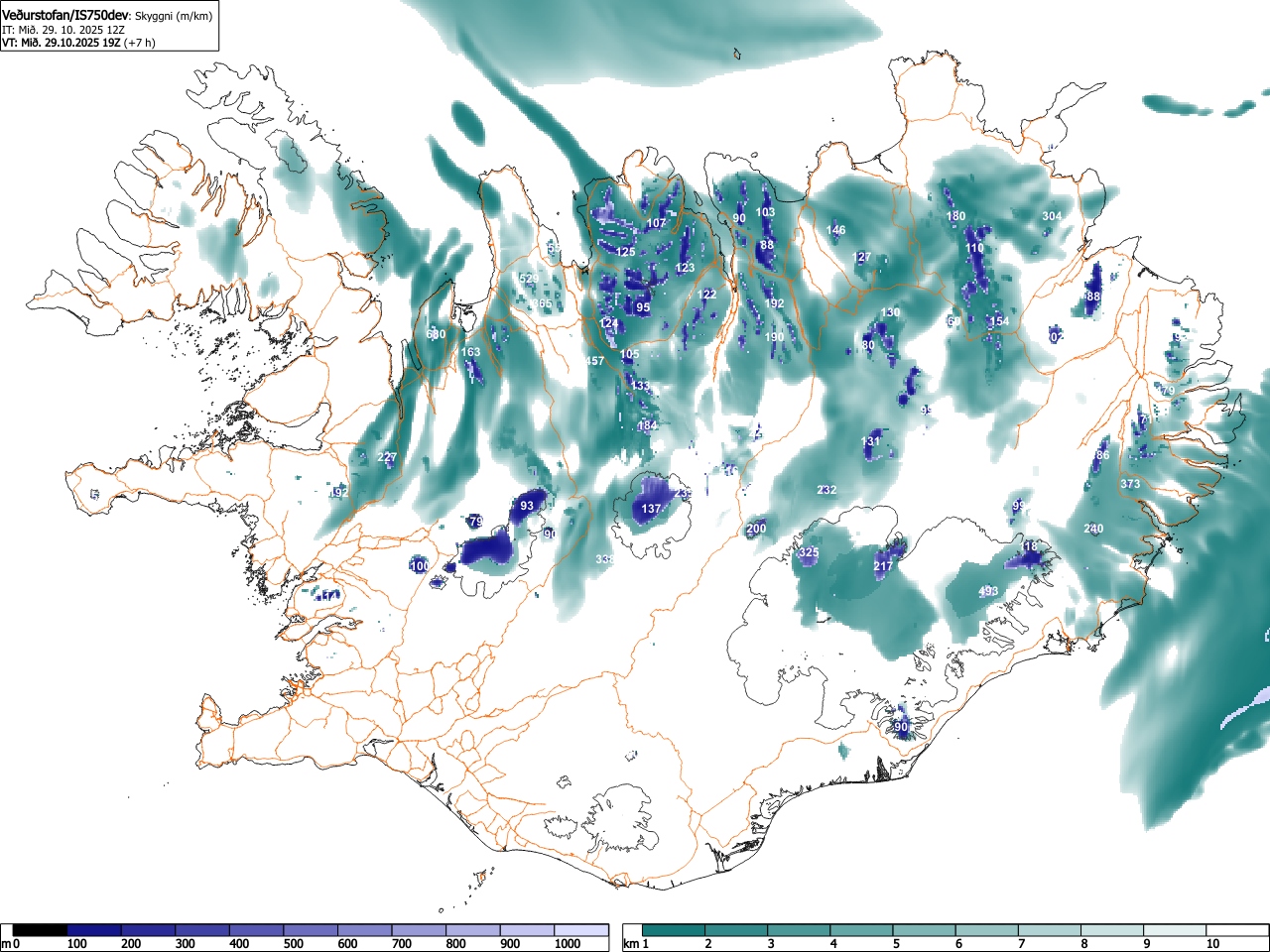Select the '493' map value
1270x952 pixels.
988,591
